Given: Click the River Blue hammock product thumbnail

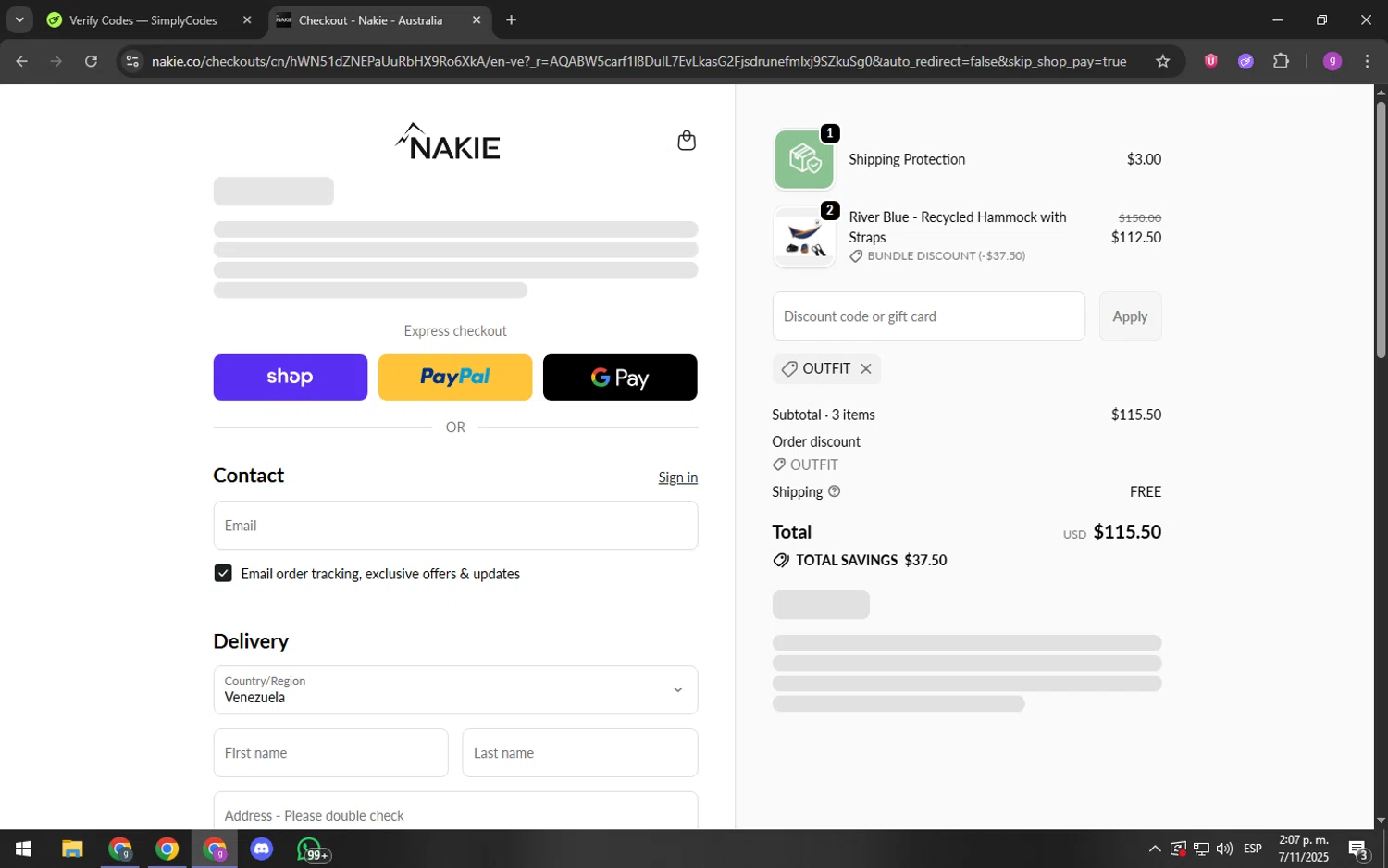Looking at the screenshot, I should (x=804, y=237).
